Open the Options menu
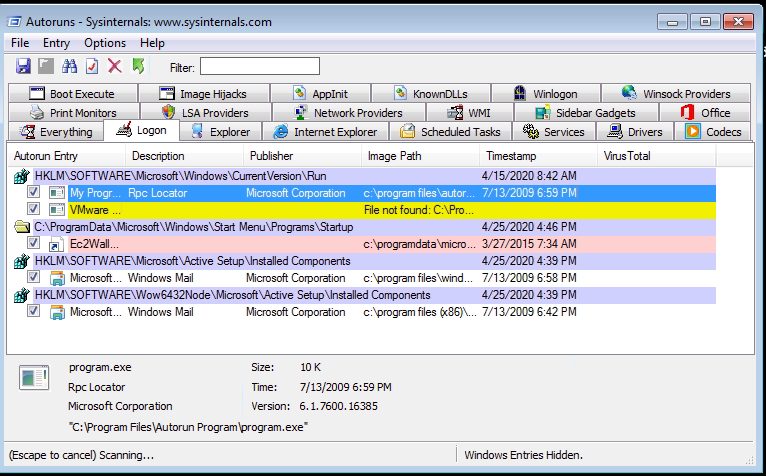The image size is (766, 476). point(105,43)
